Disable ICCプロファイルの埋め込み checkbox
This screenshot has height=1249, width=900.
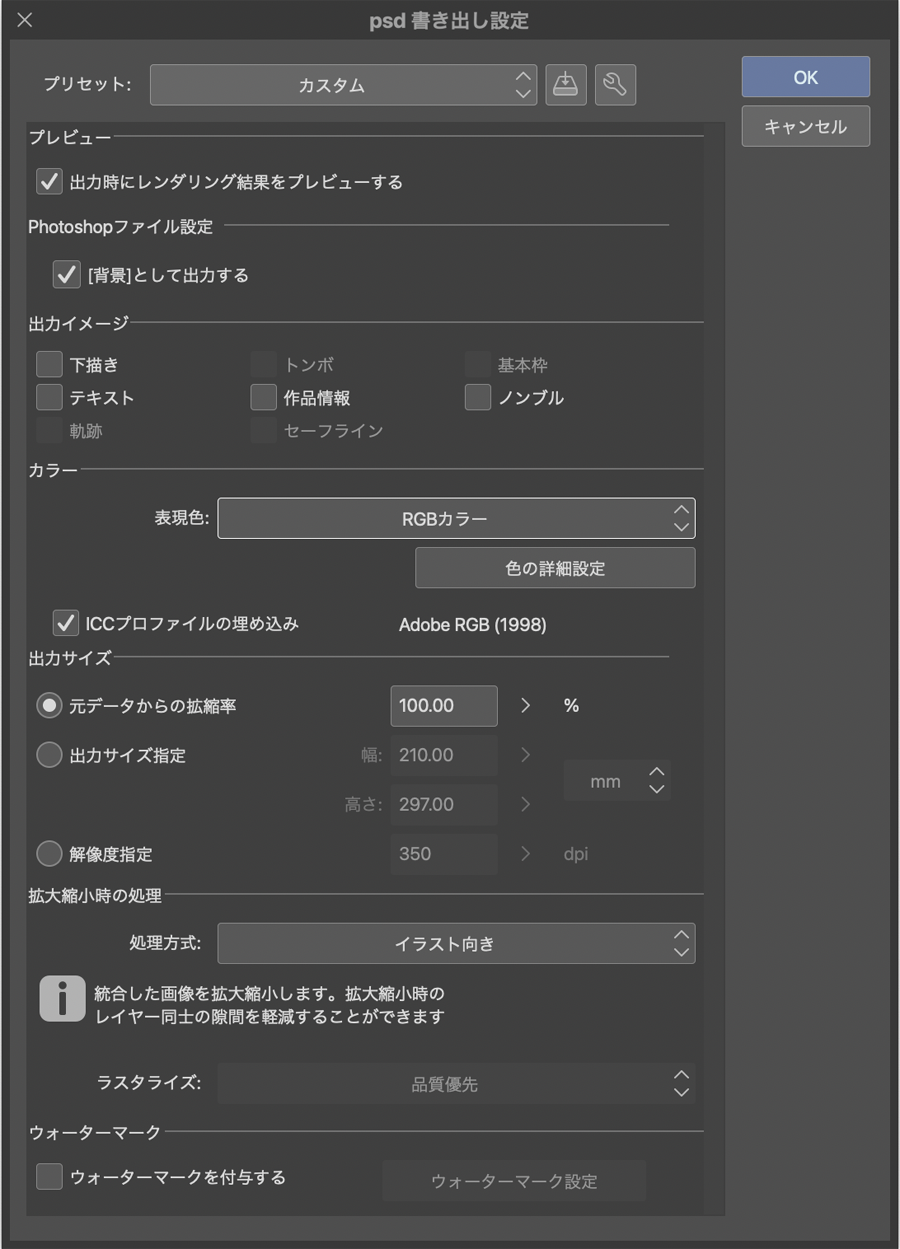pos(66,624)
